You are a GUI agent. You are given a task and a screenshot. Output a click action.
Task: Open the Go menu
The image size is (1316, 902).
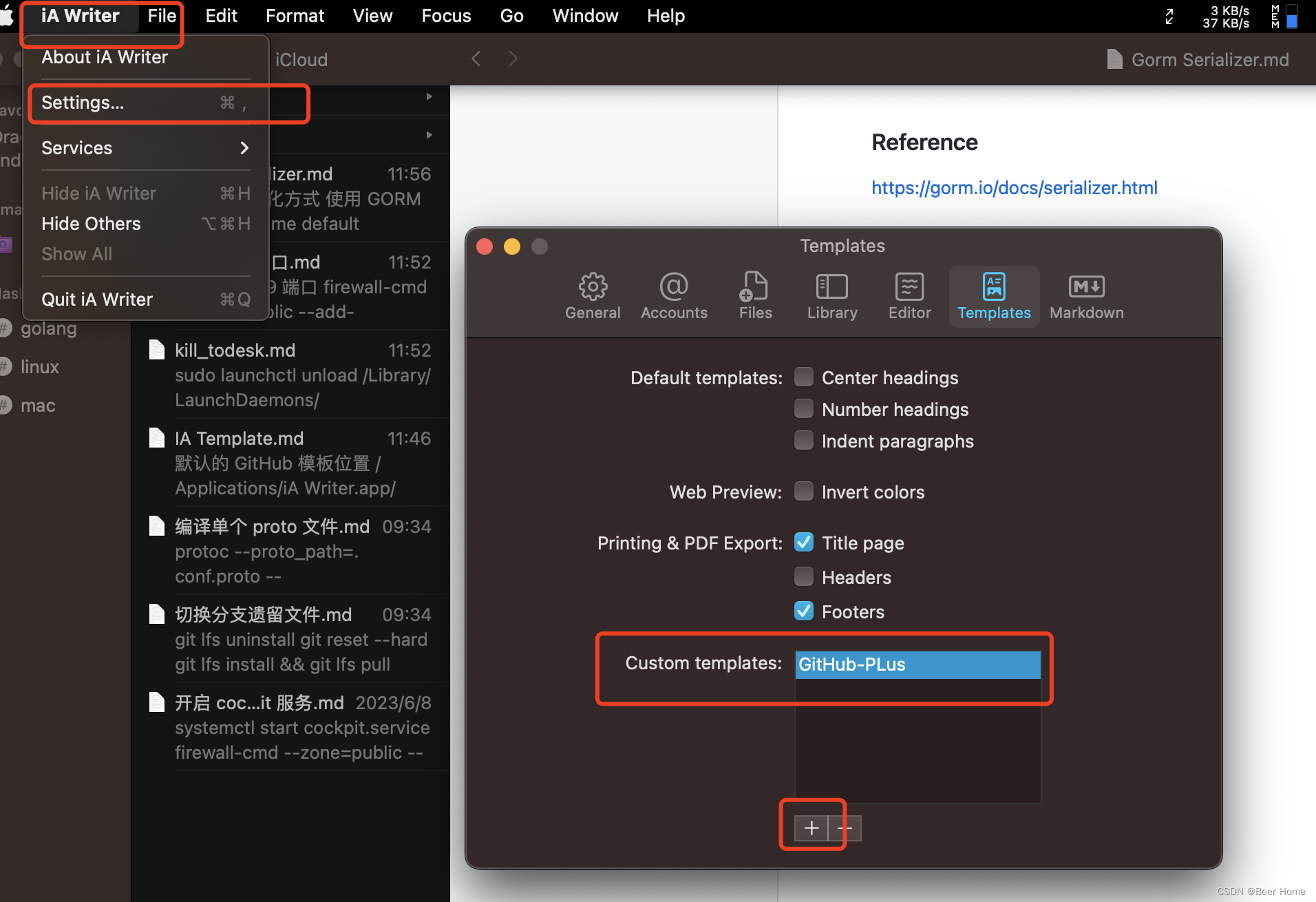pos(511,16)
